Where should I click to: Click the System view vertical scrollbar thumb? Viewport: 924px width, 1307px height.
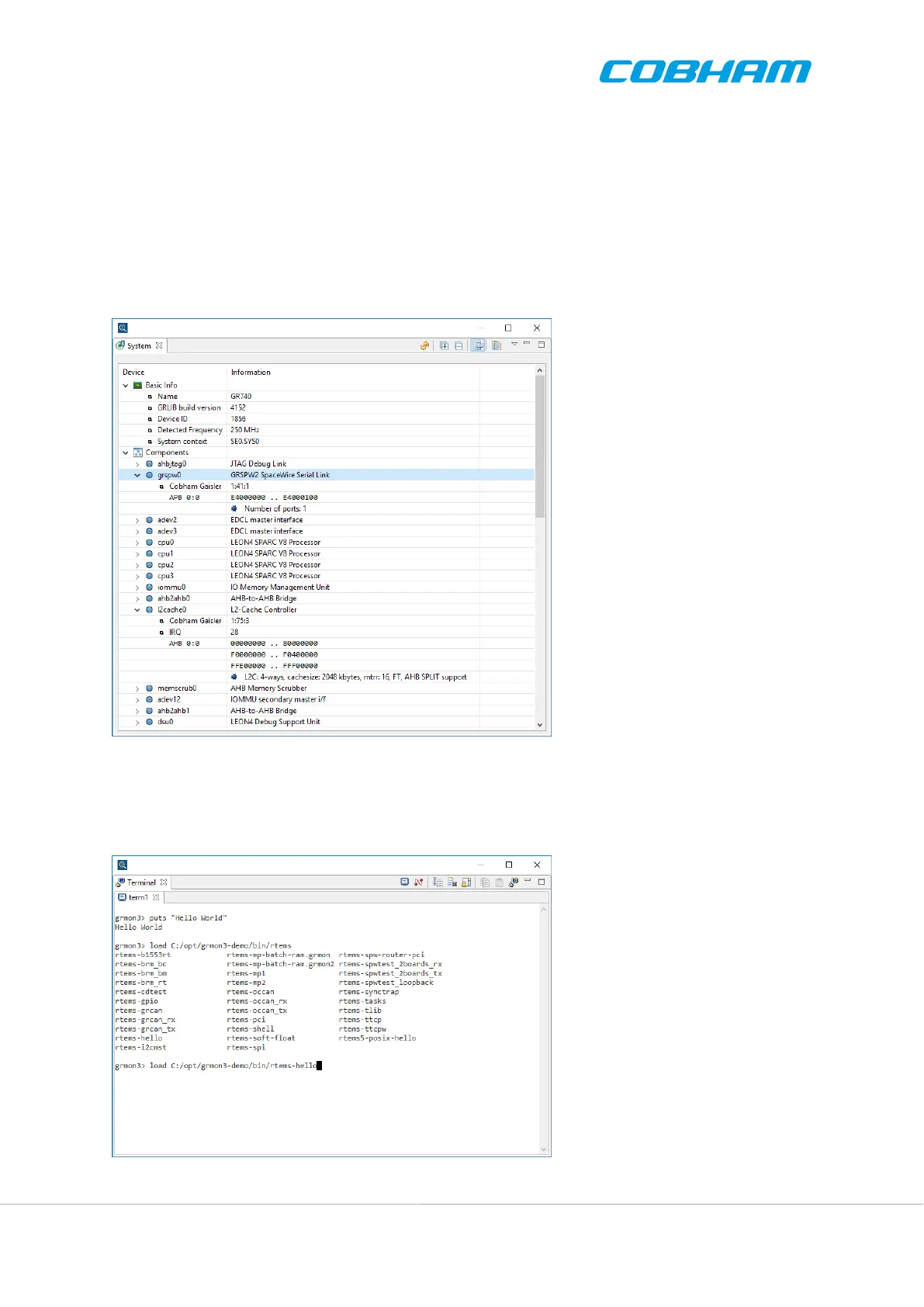pyautogui.click(x=540, y=446)
